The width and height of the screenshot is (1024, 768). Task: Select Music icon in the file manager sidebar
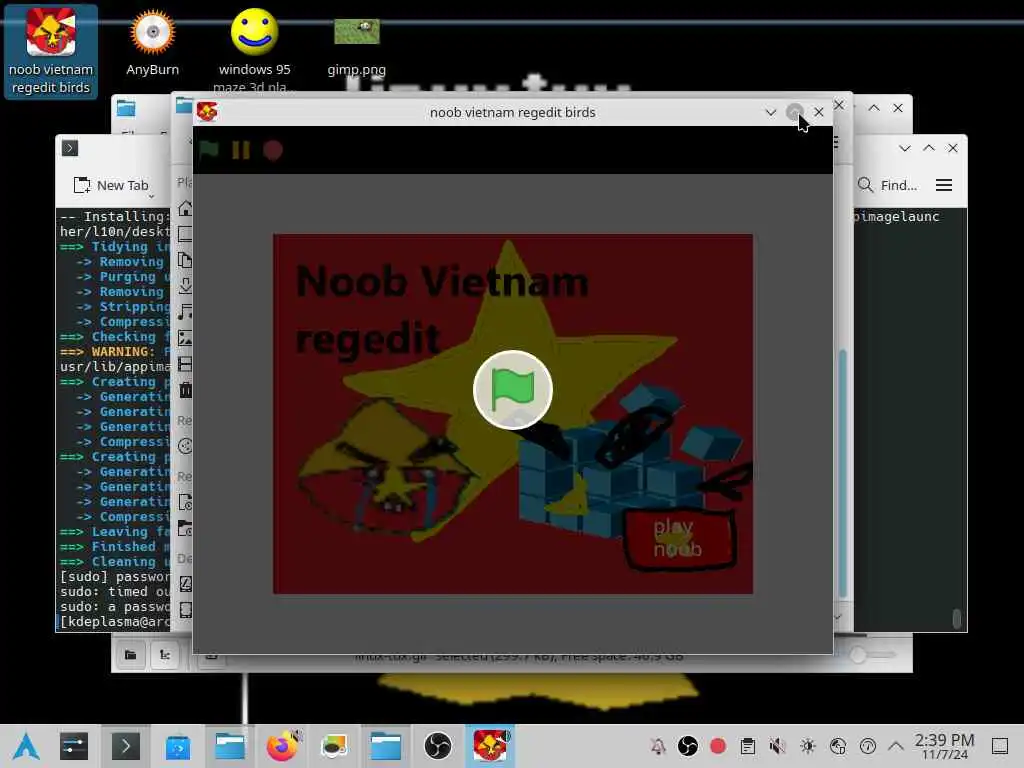pos(185,312)
